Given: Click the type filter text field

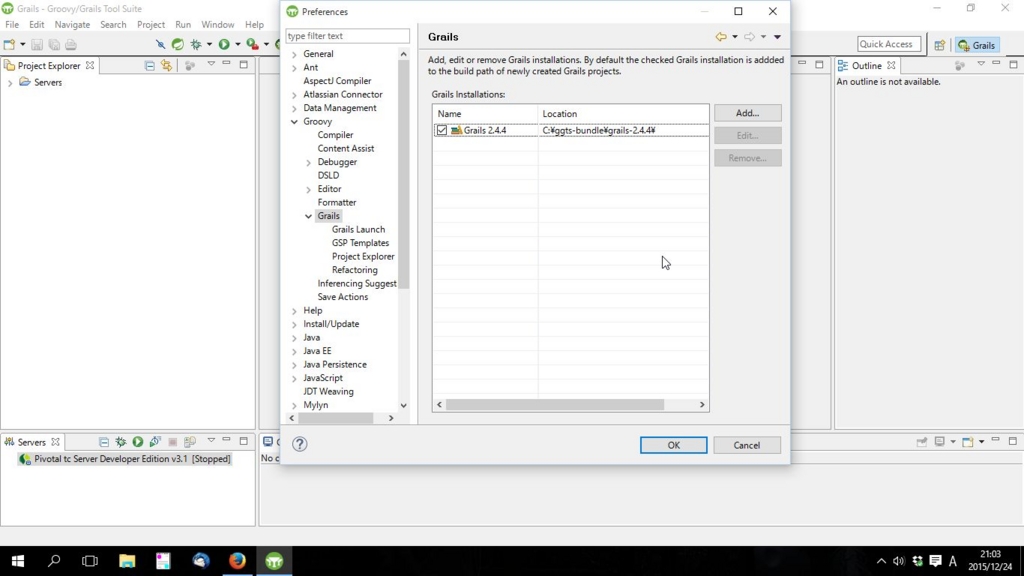Looking at the screenshot, I should (347, 36).
